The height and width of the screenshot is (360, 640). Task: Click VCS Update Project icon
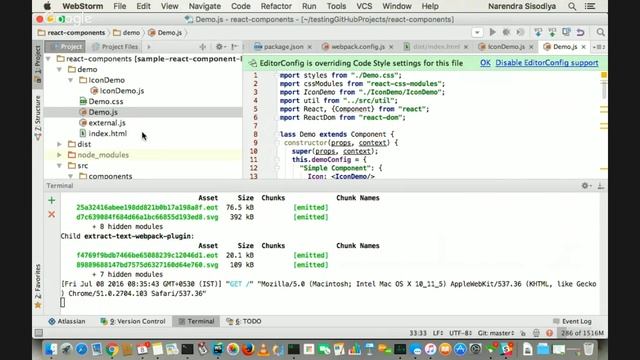(538, 32)
